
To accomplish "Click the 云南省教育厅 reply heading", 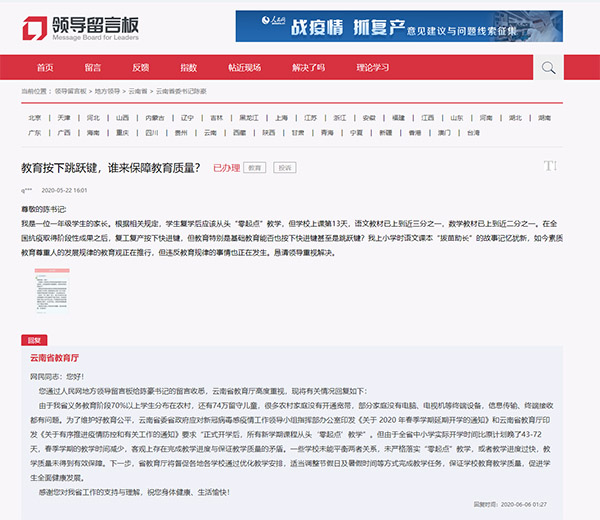I will [54, 358].
